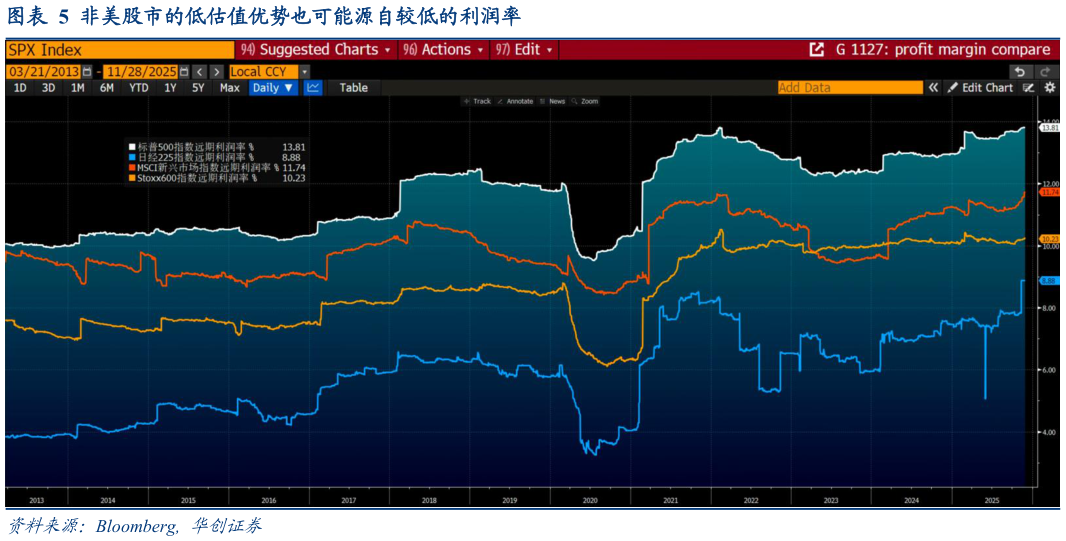Click the Edit Chart button
1066x541 pixels.
pos(980,88)
